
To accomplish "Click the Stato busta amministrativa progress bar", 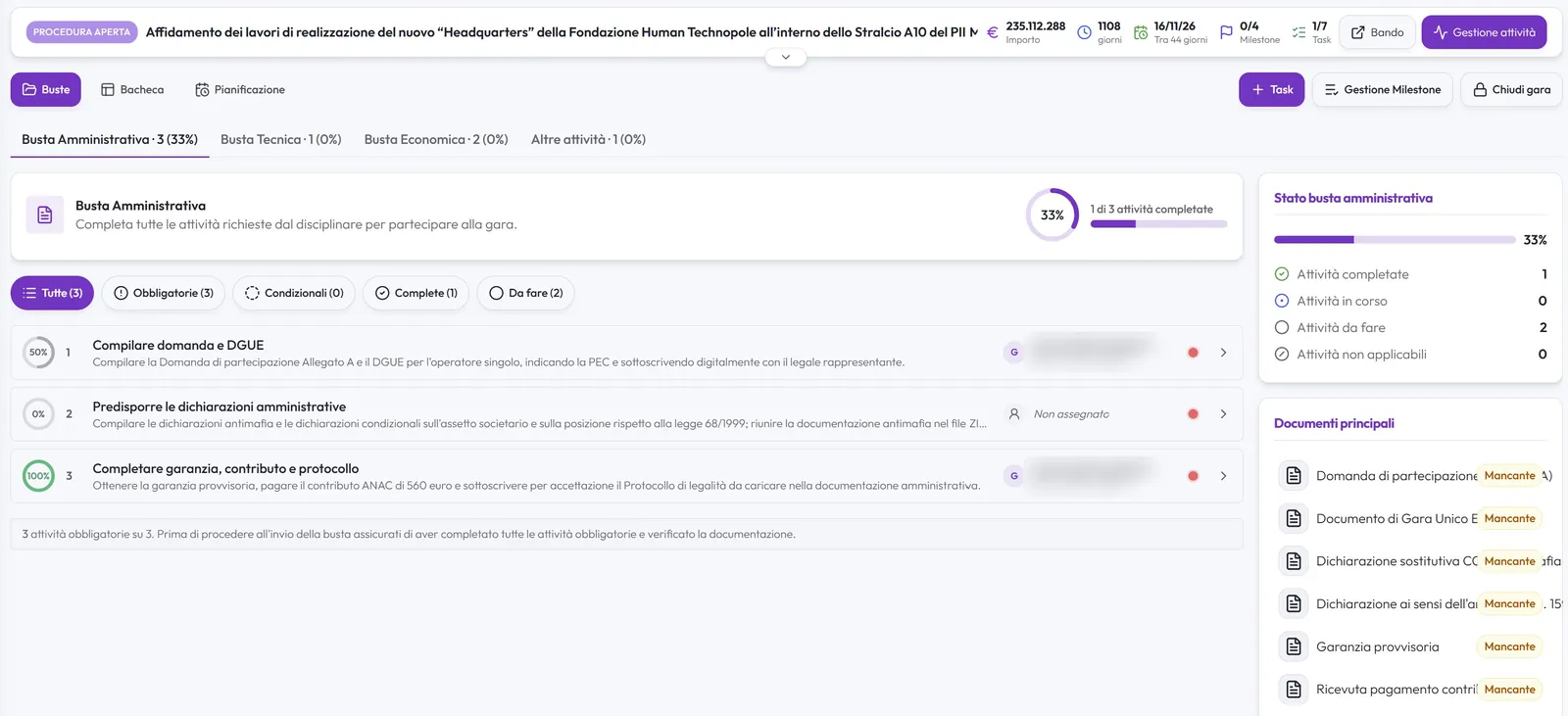I will click(1395, 240).
